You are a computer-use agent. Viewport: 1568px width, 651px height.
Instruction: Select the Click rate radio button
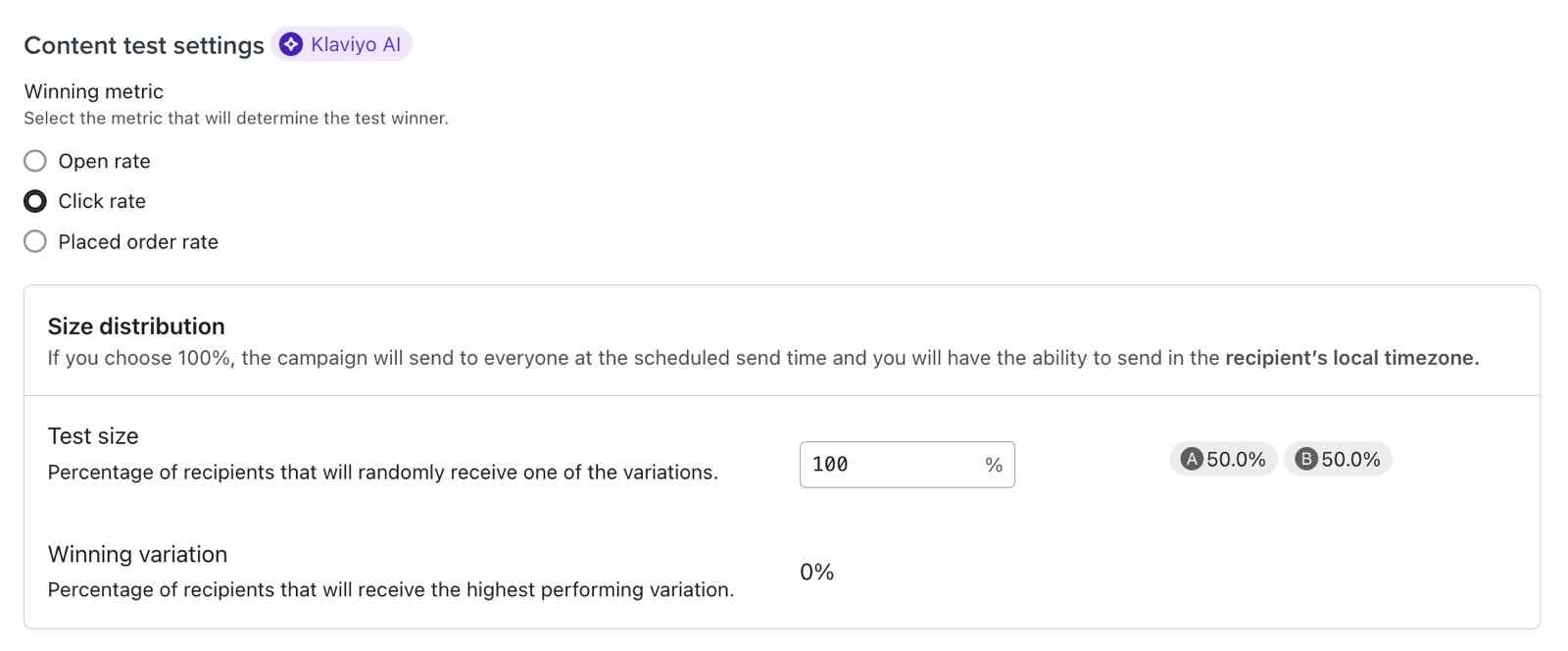35,200
